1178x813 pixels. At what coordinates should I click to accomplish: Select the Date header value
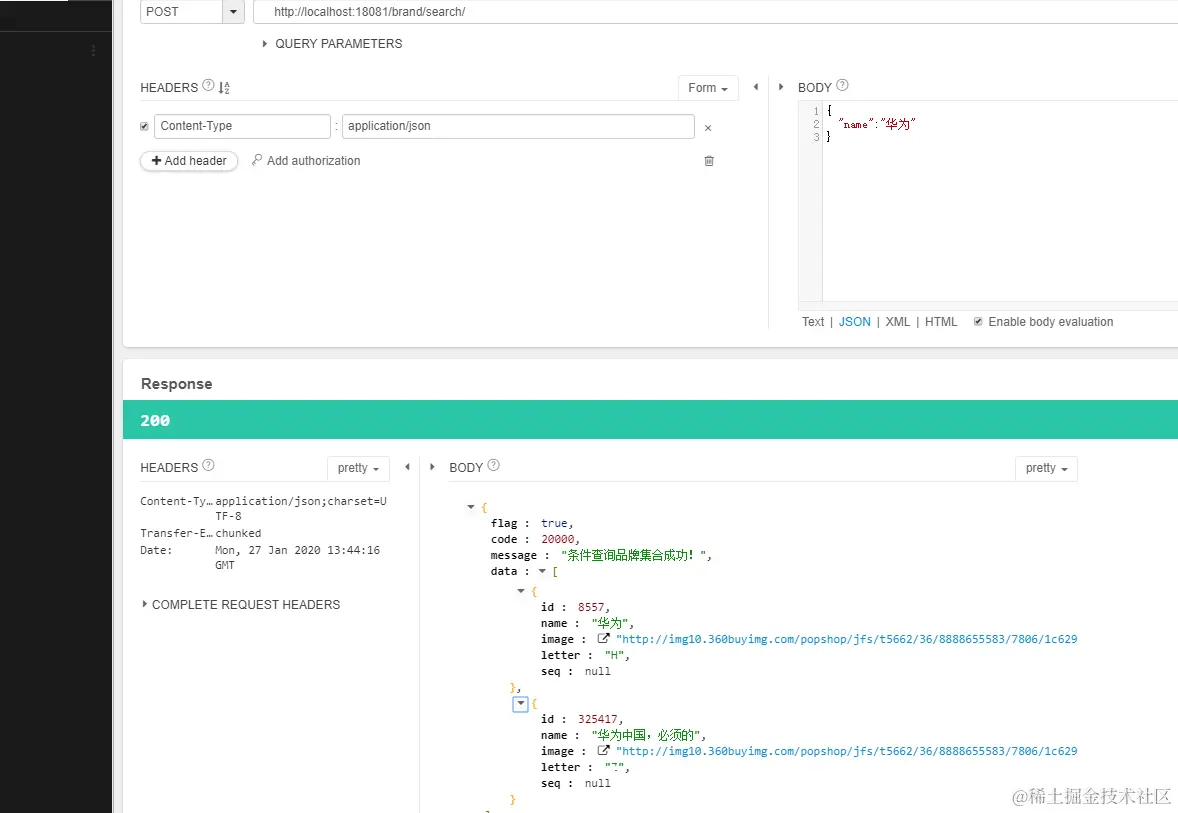click(x=298, y=558)
